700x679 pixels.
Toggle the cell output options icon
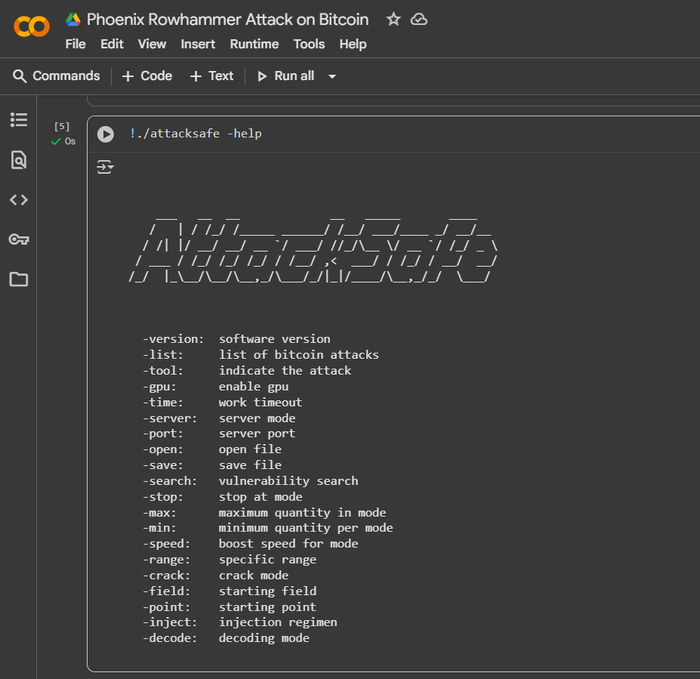tap(105, 167)
